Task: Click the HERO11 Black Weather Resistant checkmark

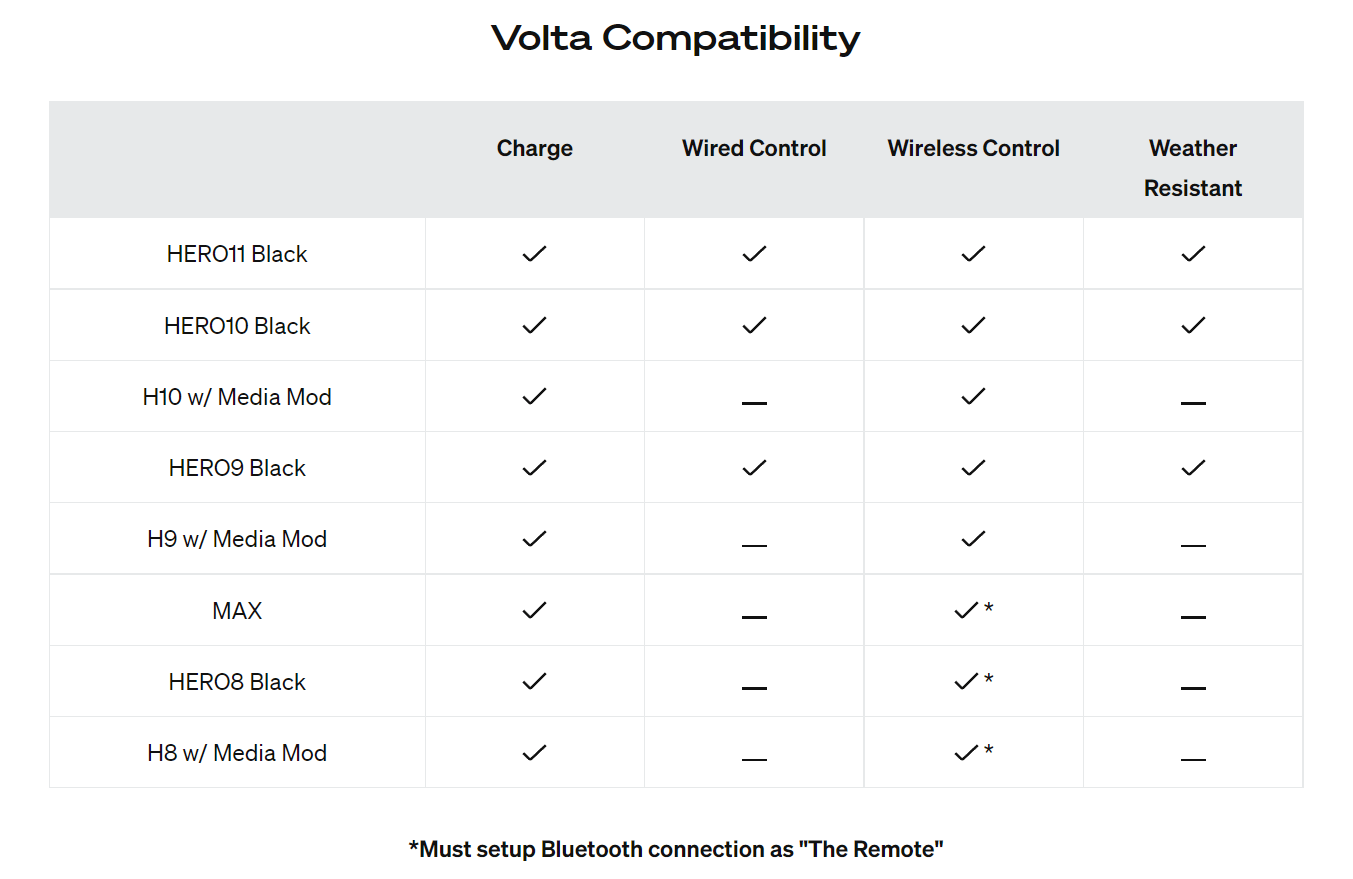Action: coord(1193,254)
